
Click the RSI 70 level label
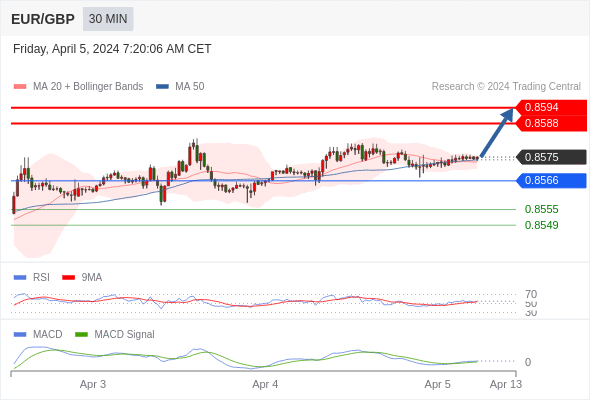tap(531, 294)
